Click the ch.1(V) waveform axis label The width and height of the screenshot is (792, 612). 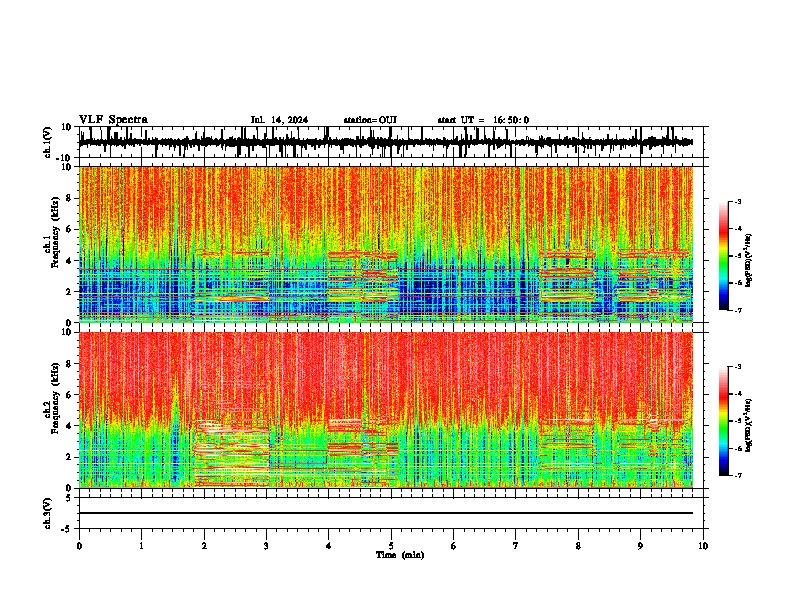pyautogui.click(x=48, y=142)
